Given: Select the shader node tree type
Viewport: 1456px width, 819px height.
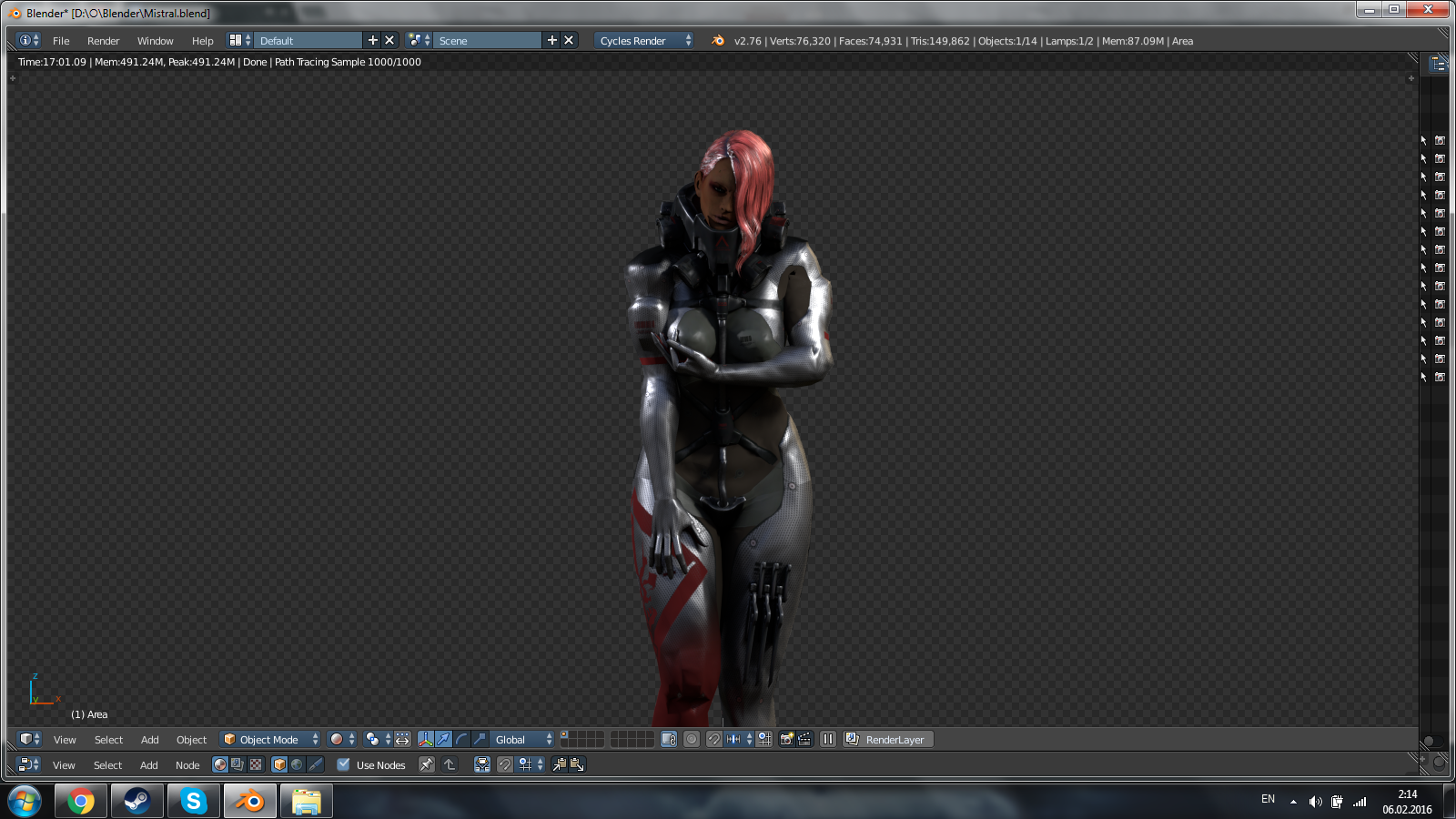Looking at the screenshot, I should (220, 764).
